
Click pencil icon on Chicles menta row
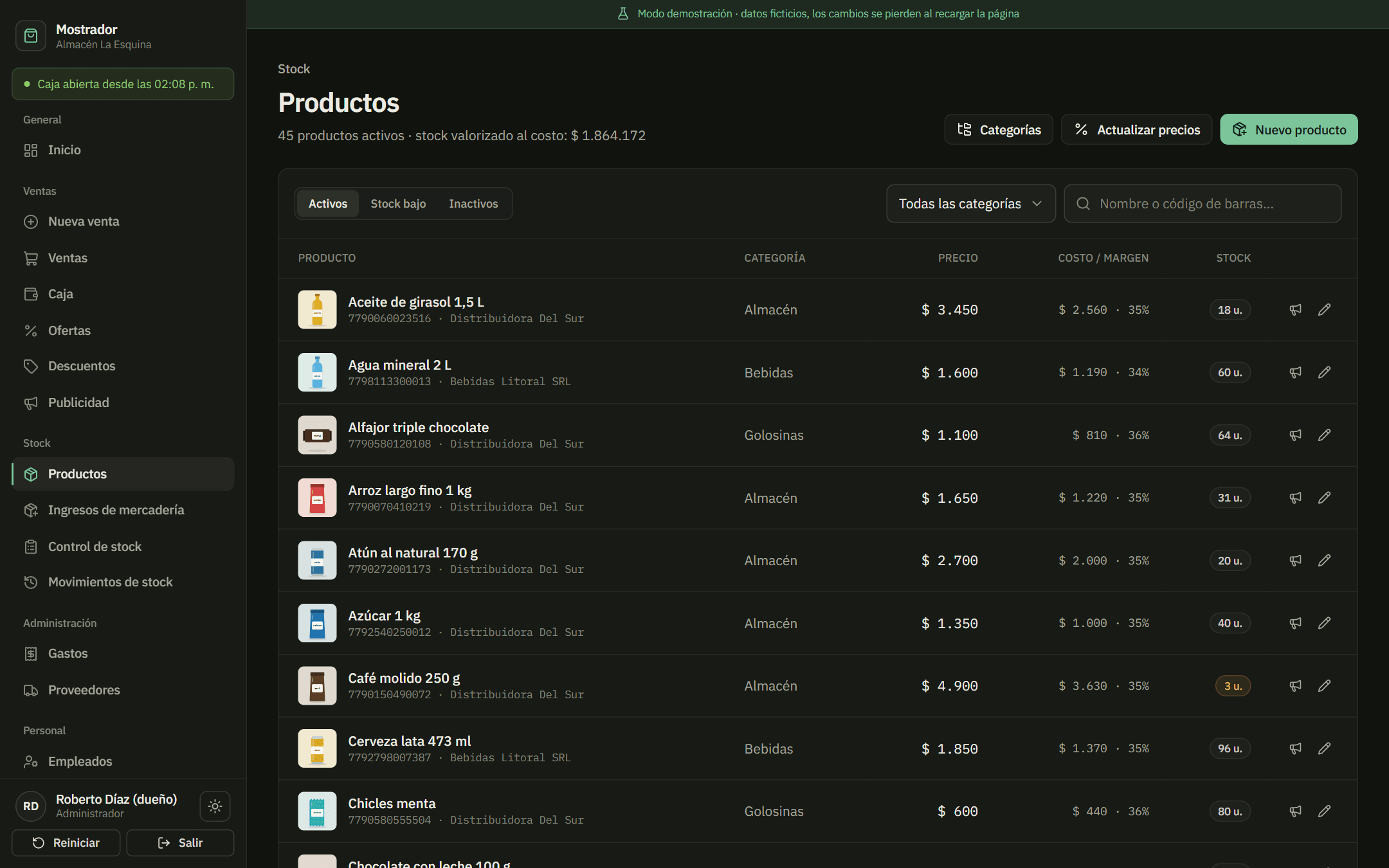1324,811
